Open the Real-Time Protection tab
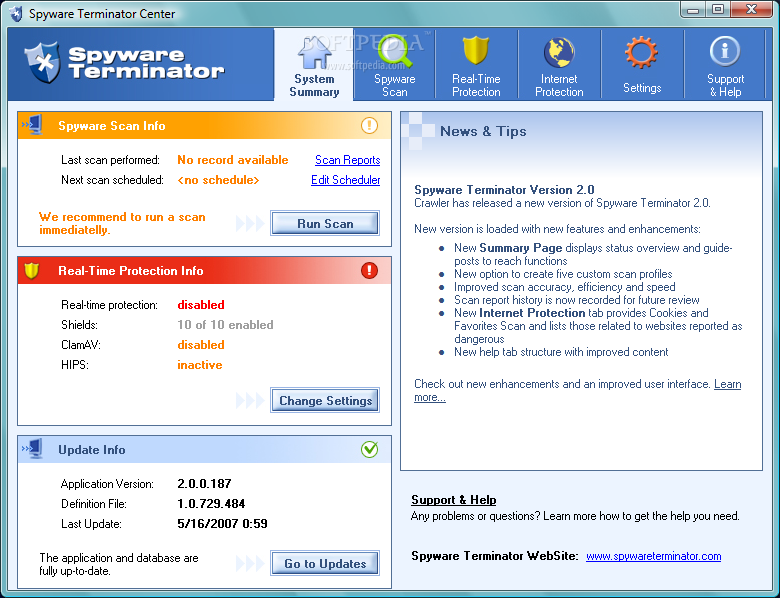 pos(476,64)
